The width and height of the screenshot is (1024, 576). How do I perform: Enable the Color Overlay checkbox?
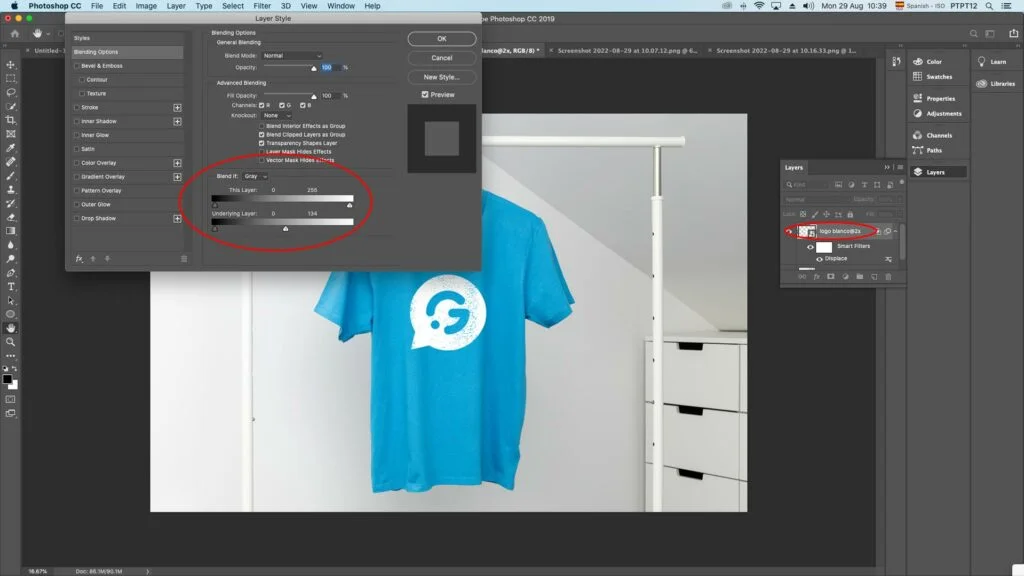[x=77, y=163]
